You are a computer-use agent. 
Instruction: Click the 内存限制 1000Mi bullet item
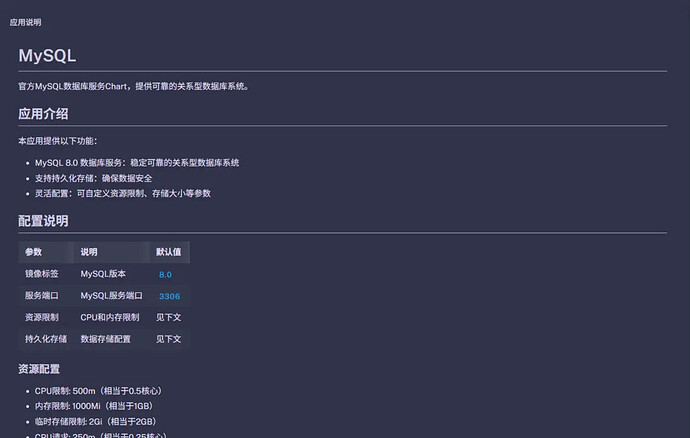(x=94, y=406)
